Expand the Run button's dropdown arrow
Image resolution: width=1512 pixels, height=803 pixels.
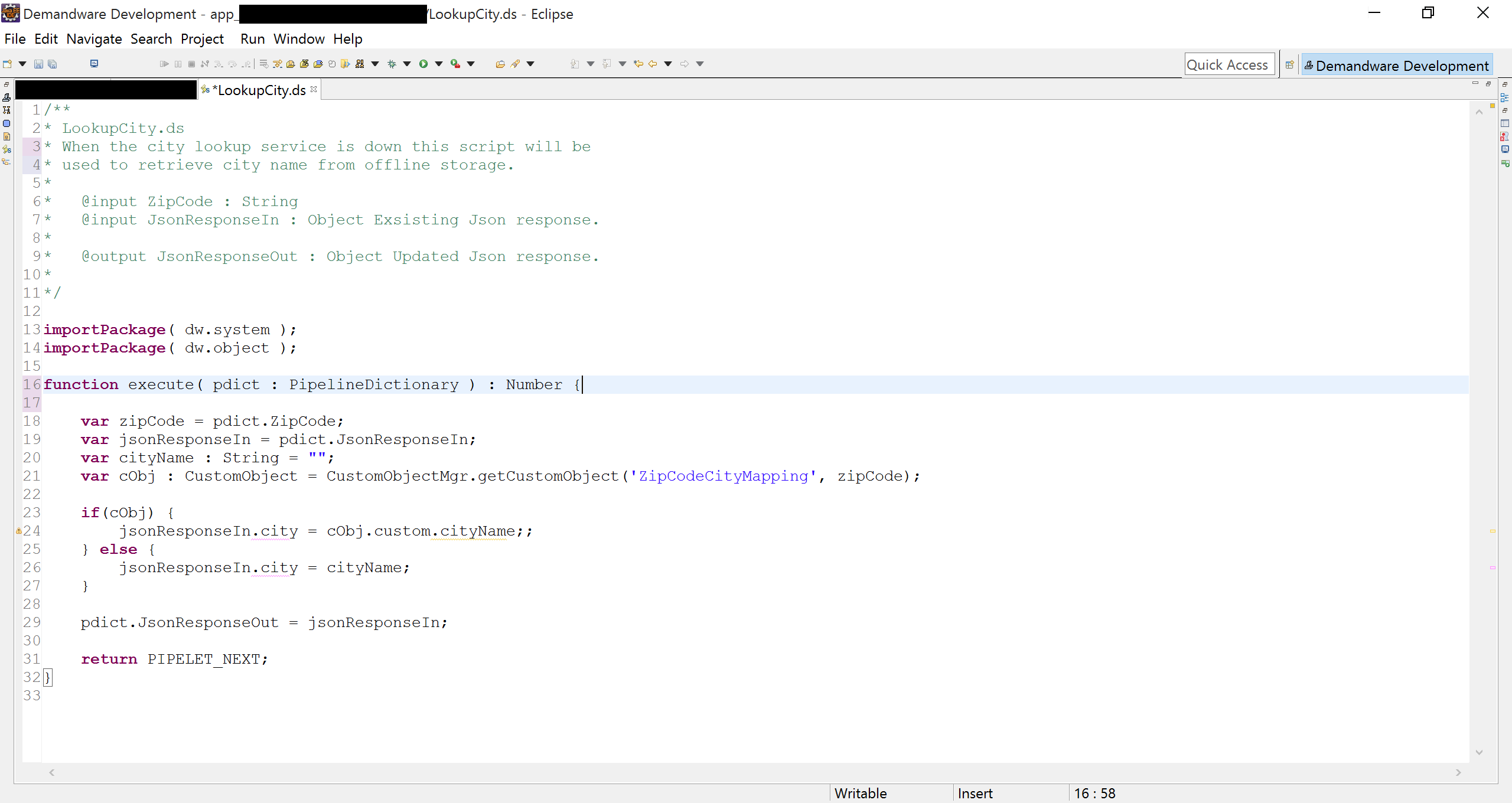438,63
